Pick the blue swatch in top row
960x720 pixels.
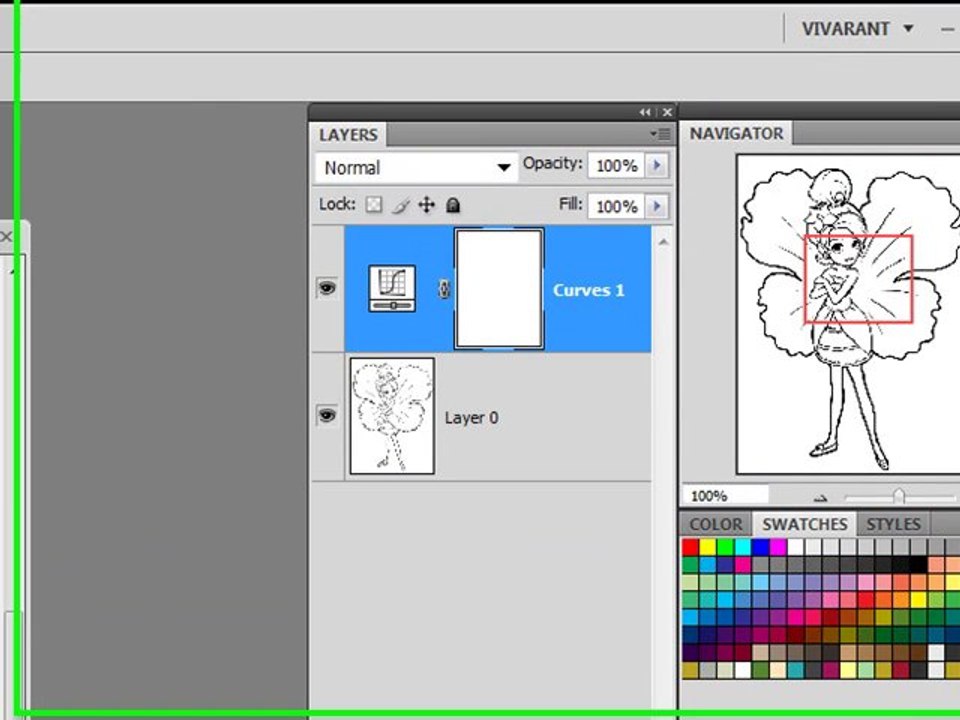pos(761,547)
